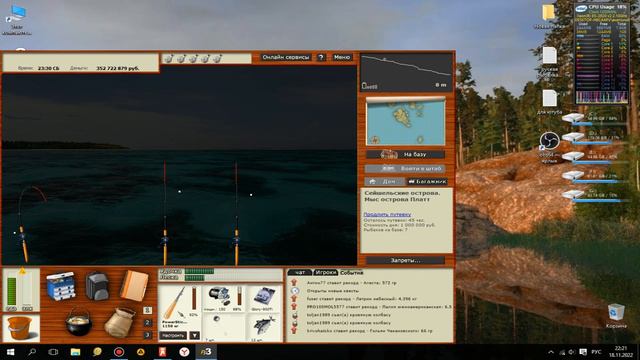Click the red record taskbar icon
Image resolution: width=640 pixels, height=360 pixels.
(x=119, y=352)
